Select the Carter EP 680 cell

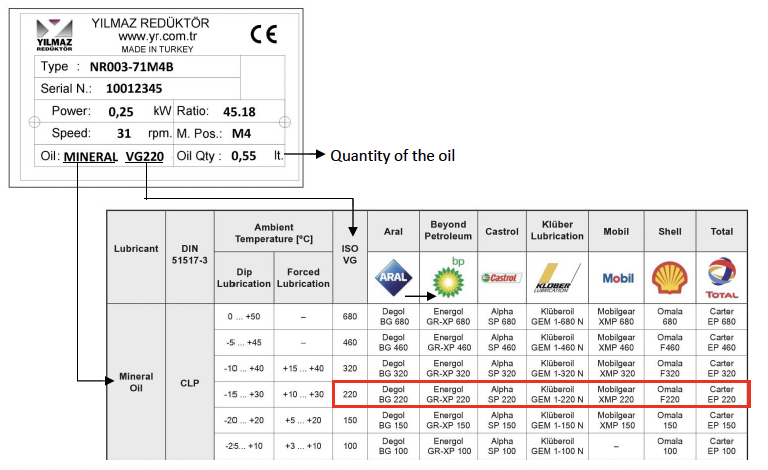[721, 316]
